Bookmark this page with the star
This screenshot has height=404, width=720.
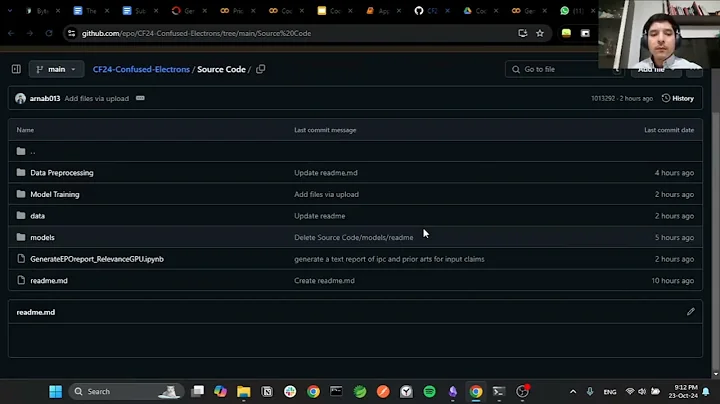click(540, 34)
